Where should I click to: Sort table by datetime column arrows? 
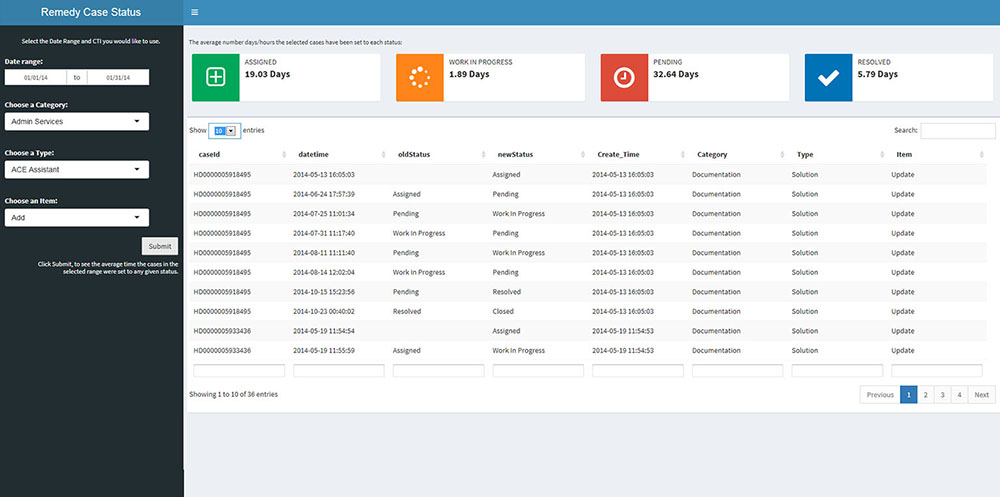pos(383,154)
